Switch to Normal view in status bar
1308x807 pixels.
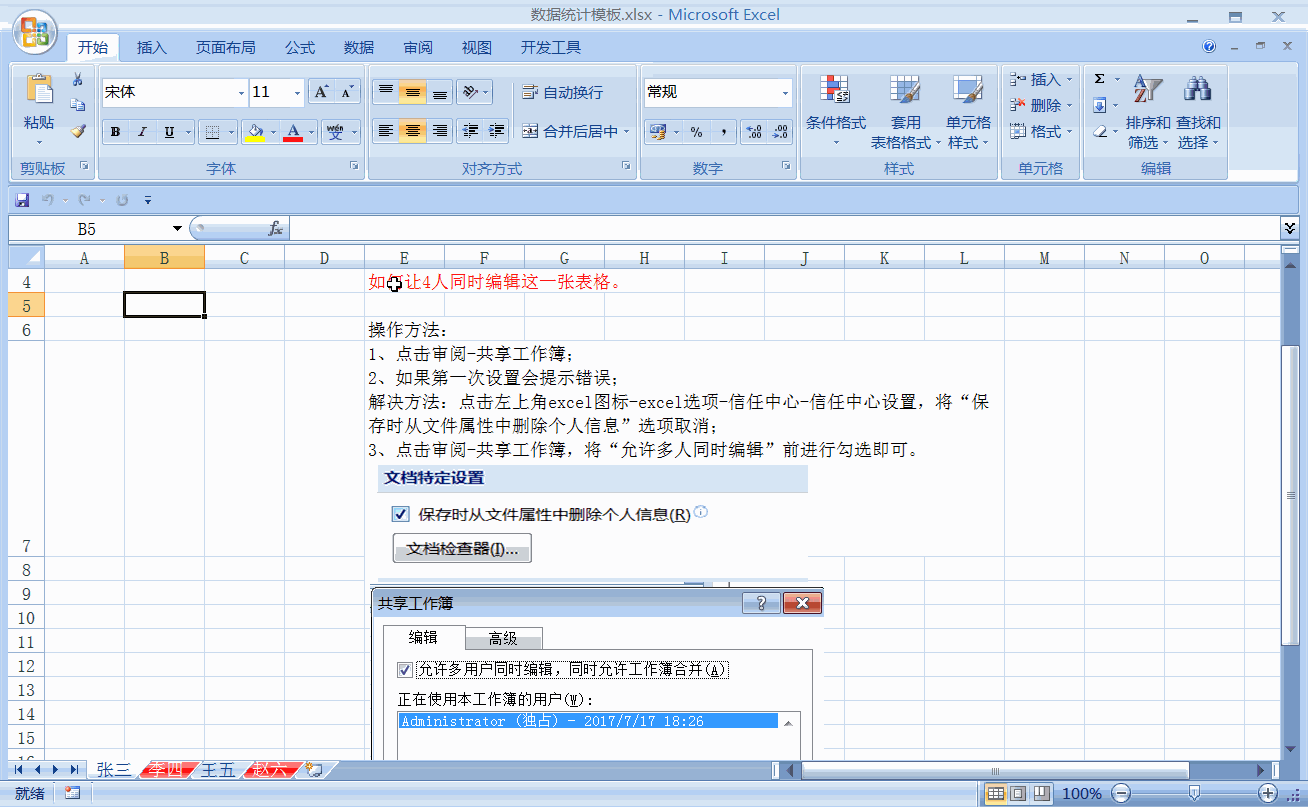pos(995,793)
